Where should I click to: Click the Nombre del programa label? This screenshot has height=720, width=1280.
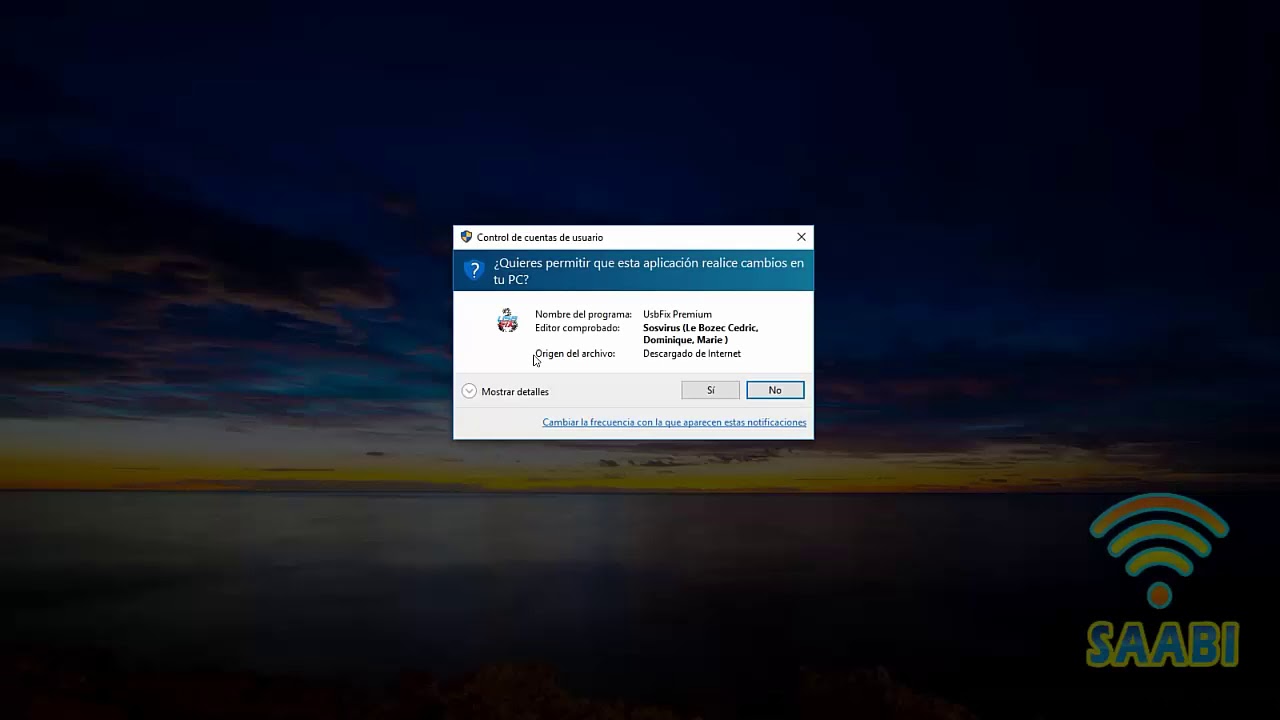tap(583, 314)
